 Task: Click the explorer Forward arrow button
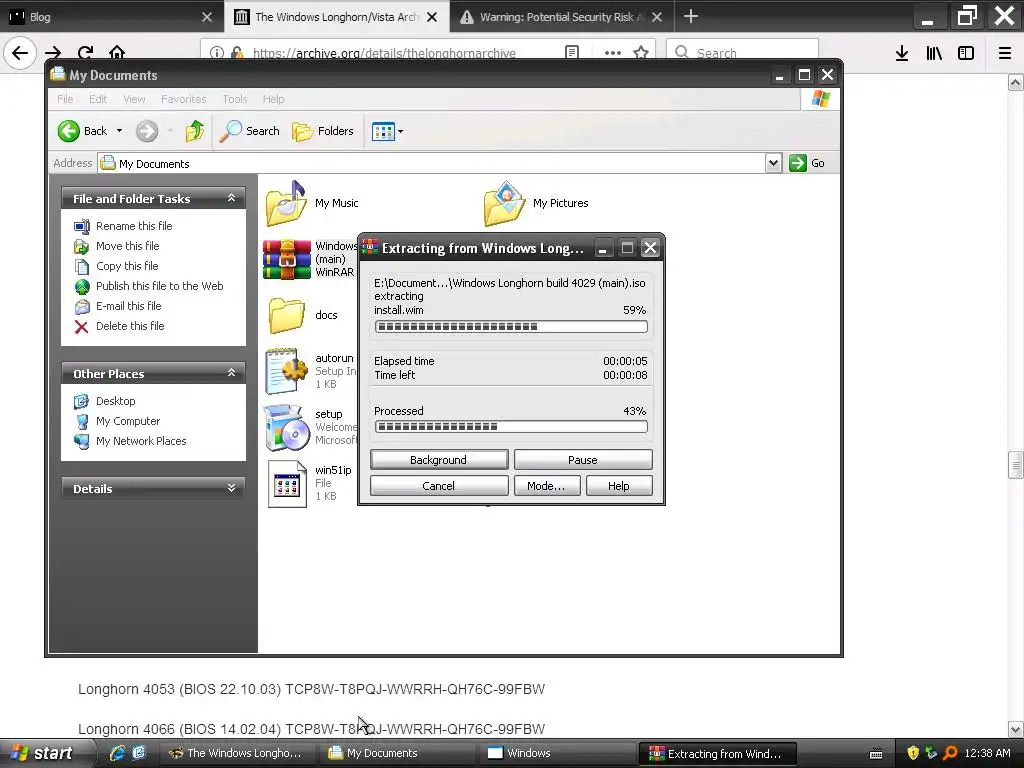tap(147, 131)
